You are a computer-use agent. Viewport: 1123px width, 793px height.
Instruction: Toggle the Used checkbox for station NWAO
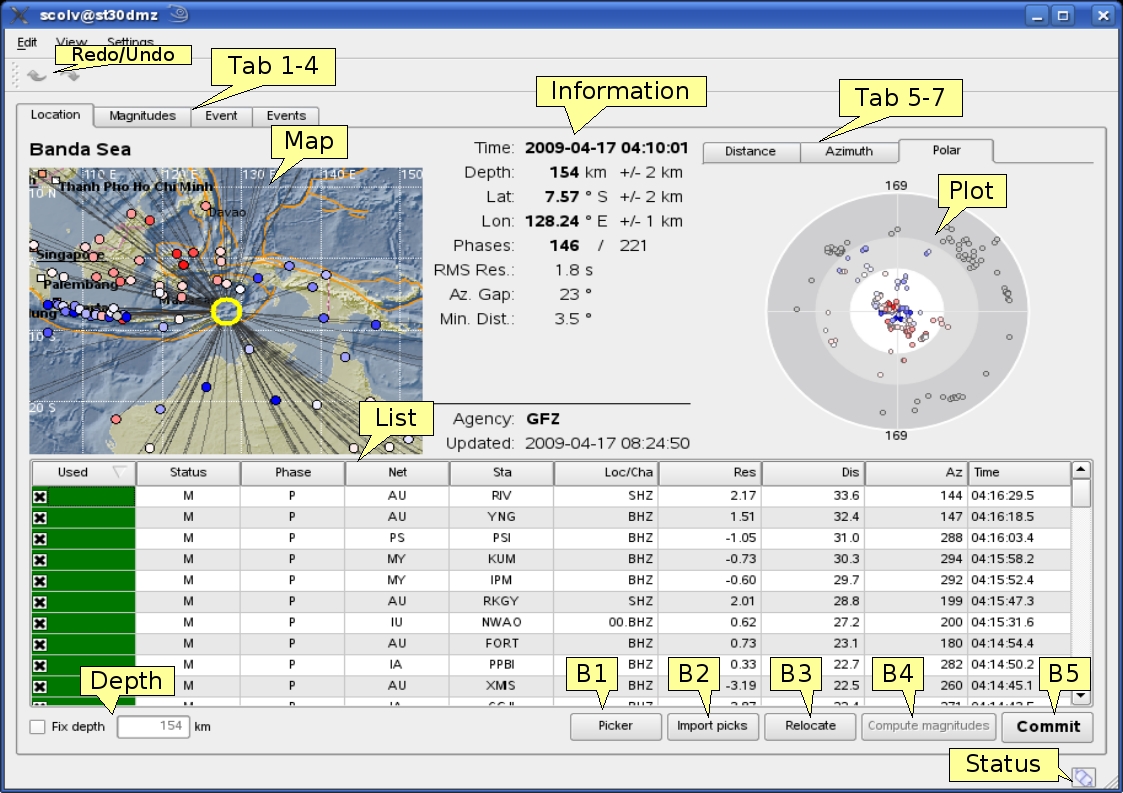pyautogui.click(x=40, y=623)
